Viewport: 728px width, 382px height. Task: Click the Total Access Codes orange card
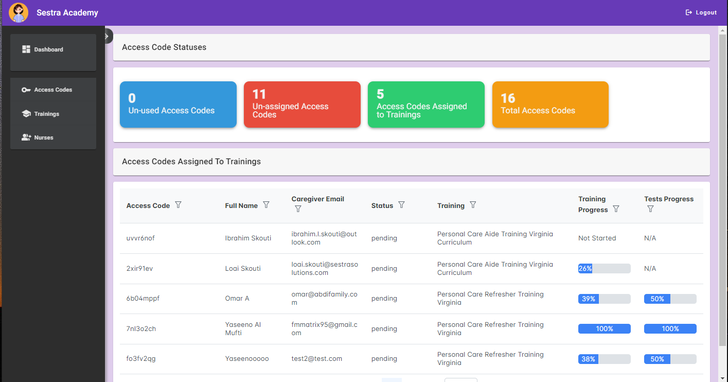point(550,104)
